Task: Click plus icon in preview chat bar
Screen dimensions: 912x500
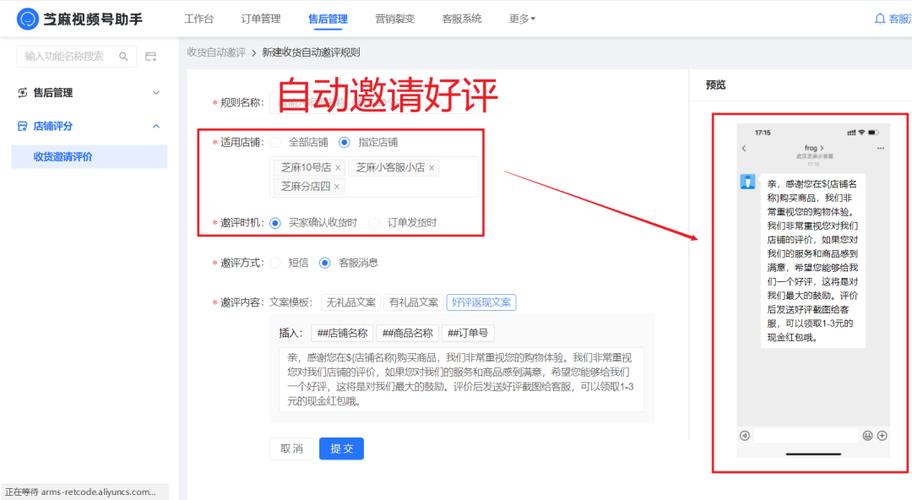Action: pos(882,435)
